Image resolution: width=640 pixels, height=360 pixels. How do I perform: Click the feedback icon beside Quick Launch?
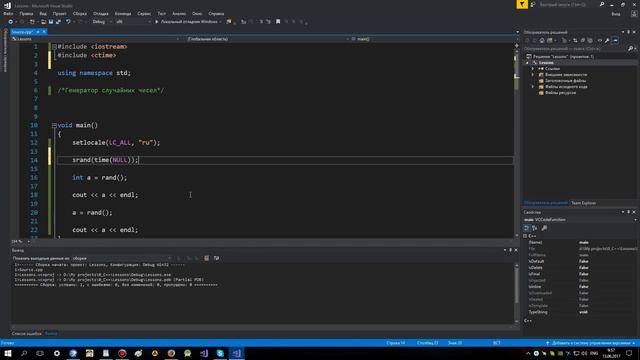point(533,4)
